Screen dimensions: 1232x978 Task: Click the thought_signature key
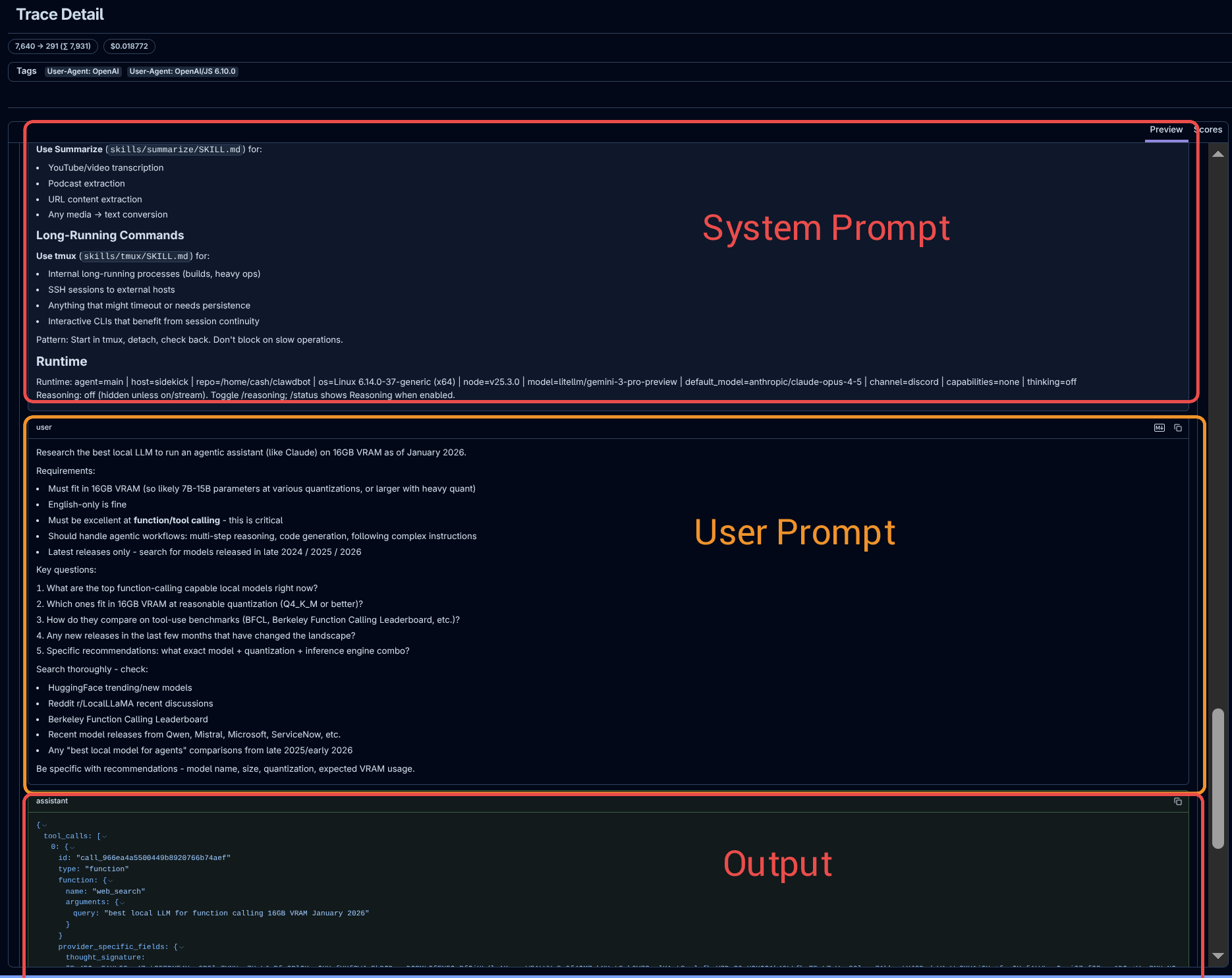coord(105,958)
